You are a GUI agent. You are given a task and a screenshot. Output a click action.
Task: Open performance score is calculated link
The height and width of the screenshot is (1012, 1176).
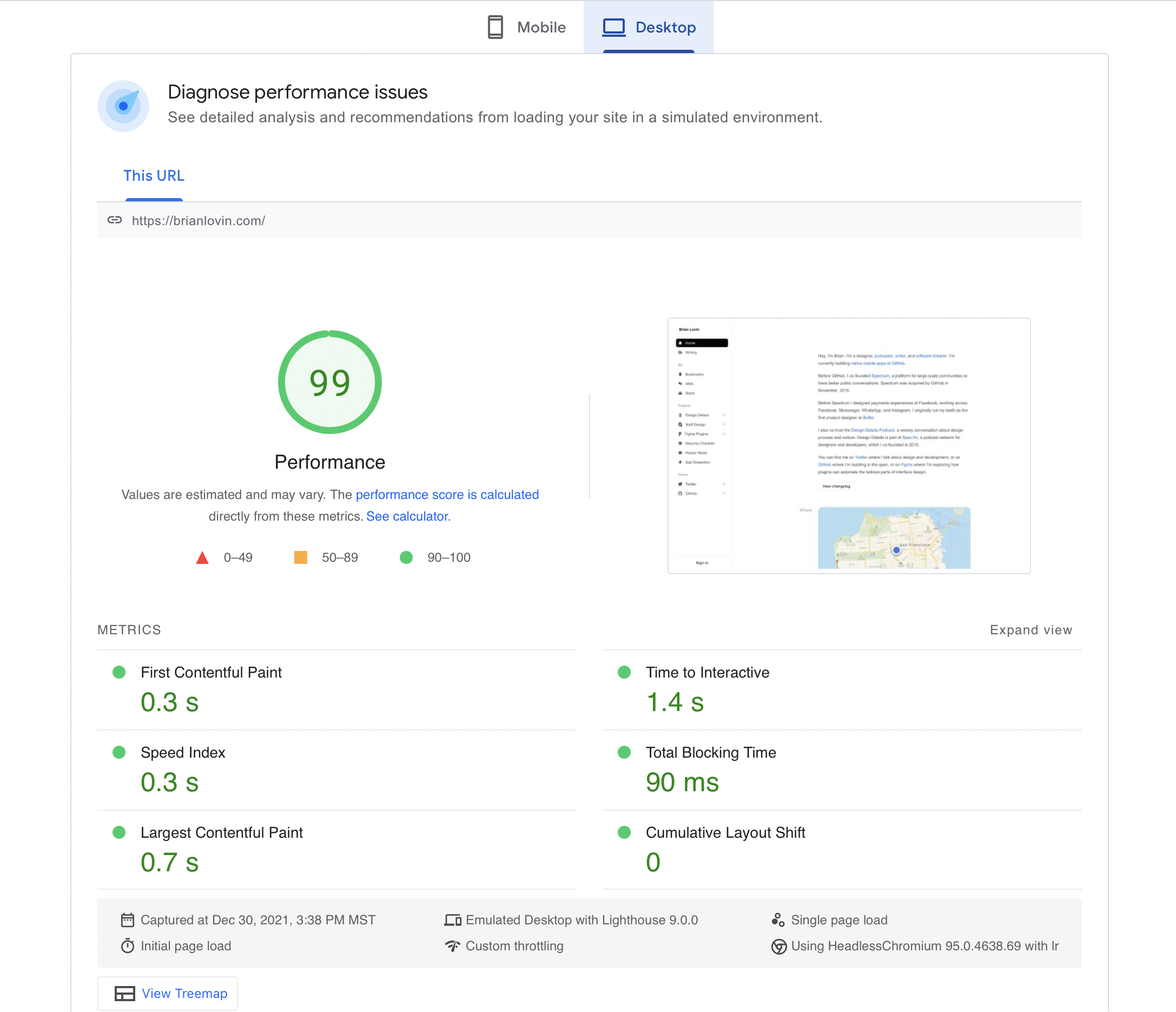[447, 495]
